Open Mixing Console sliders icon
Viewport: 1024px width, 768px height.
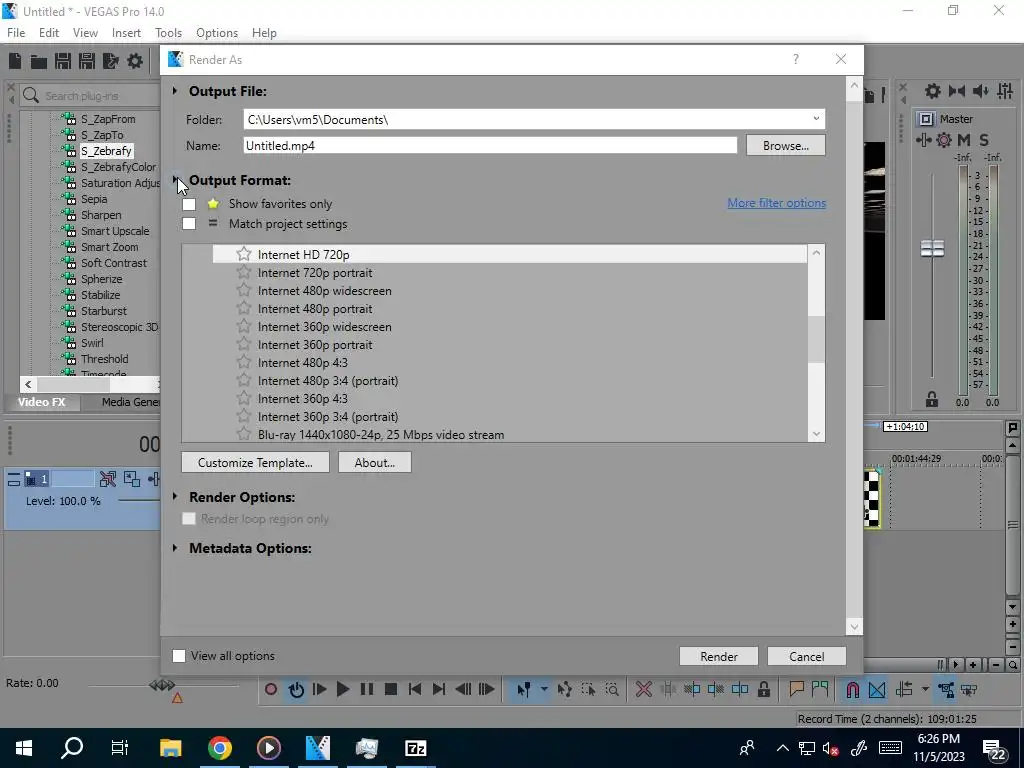[1005, 91]
